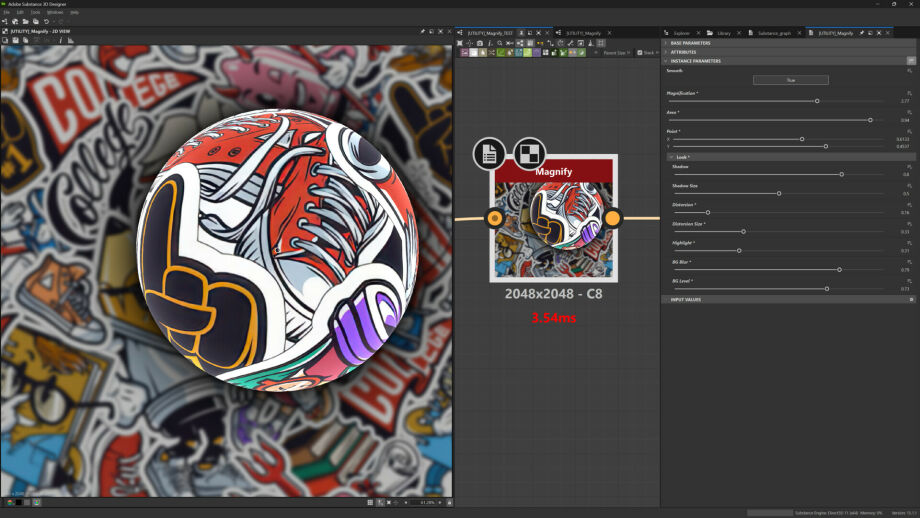Click the purple node icon in graph toolbar
Image resolution: width=920 pixels, height=518 pixels.
tap(536, 53)
